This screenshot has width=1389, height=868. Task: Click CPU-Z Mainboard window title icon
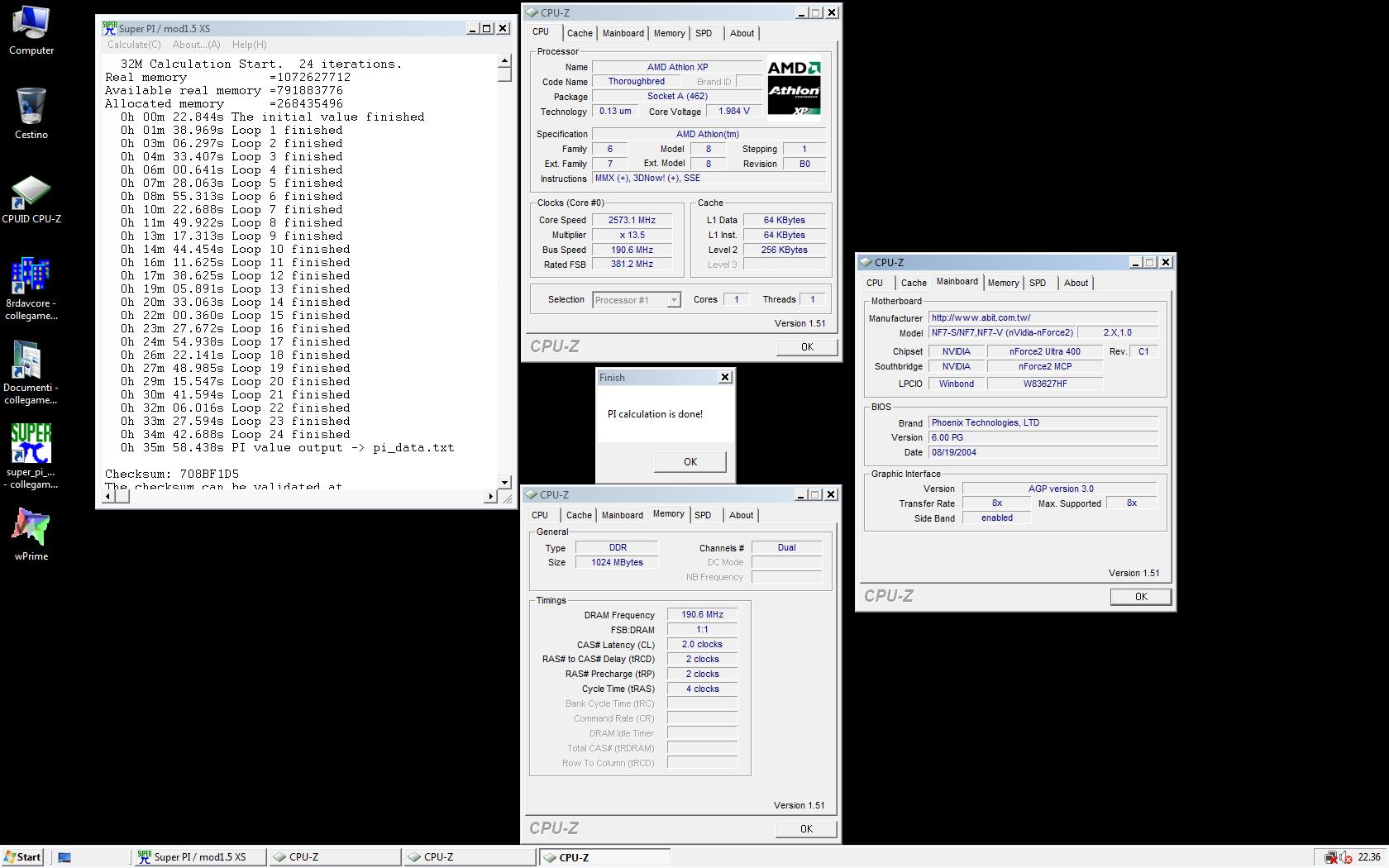866,262
